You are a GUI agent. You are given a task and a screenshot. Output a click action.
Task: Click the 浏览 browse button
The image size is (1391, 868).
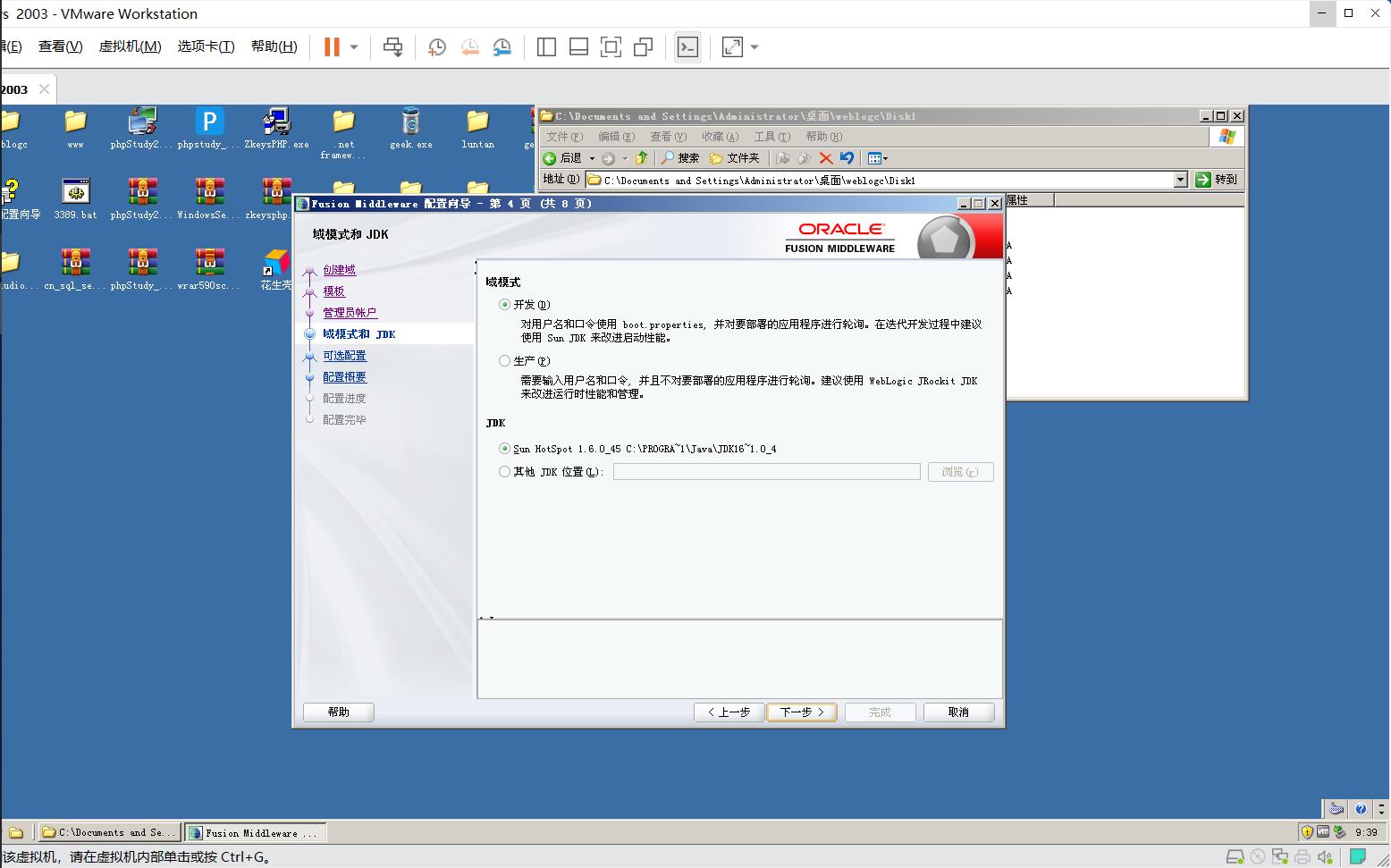pos(960,472)
